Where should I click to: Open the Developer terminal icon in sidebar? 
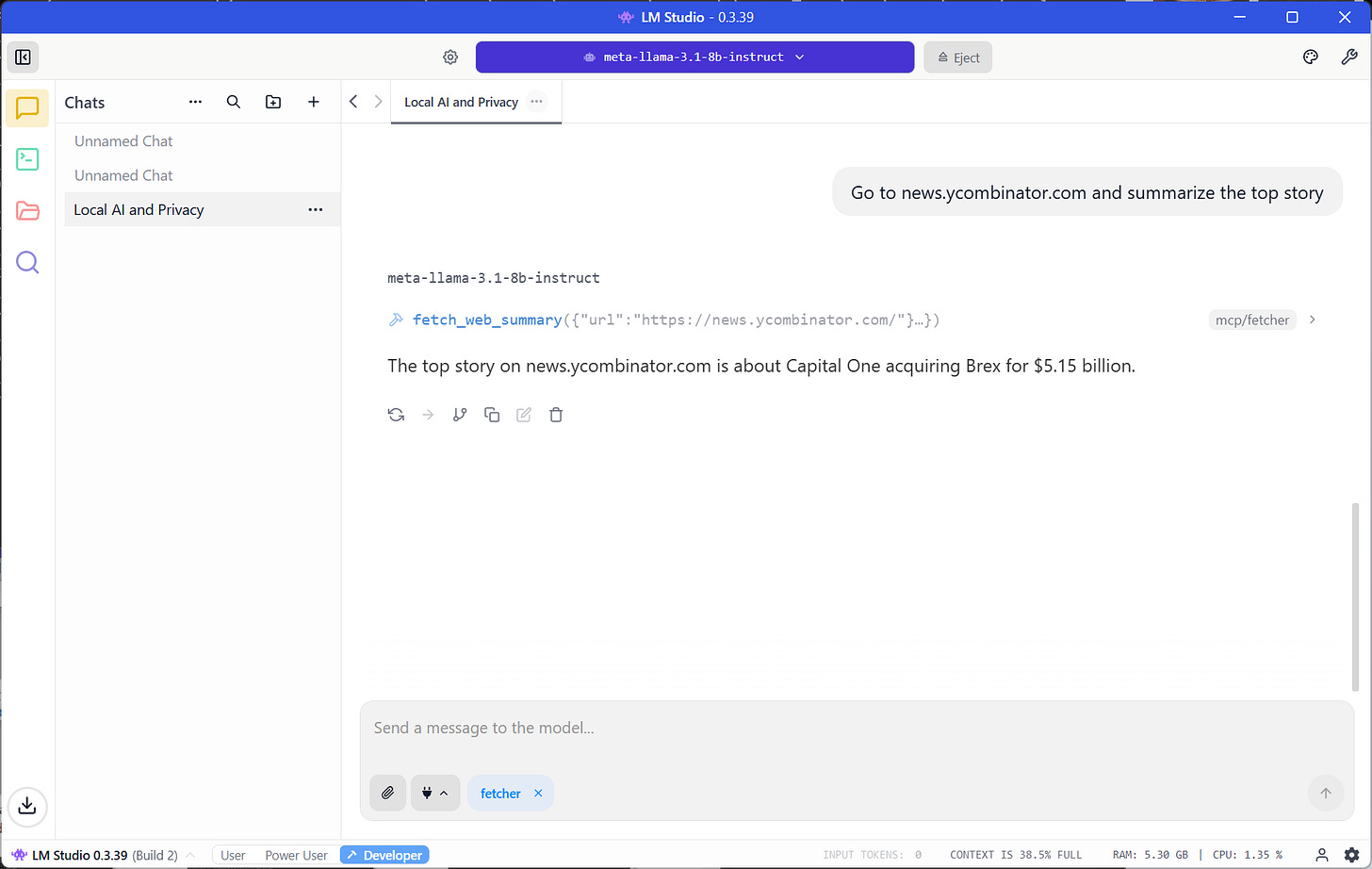(x=27, y=159)
